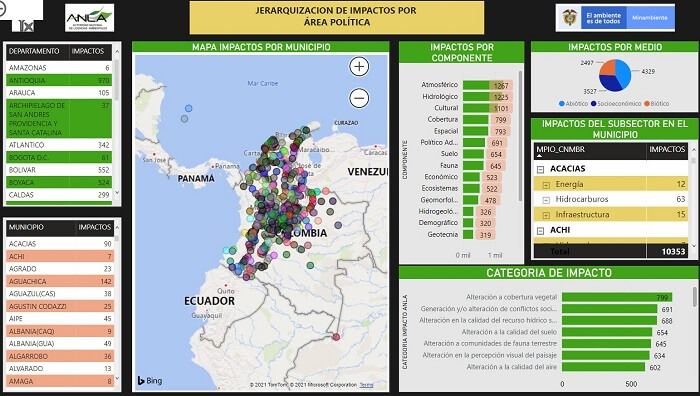
Task: Toggle Biótico legend item
Action: click(x=656, y=104)
